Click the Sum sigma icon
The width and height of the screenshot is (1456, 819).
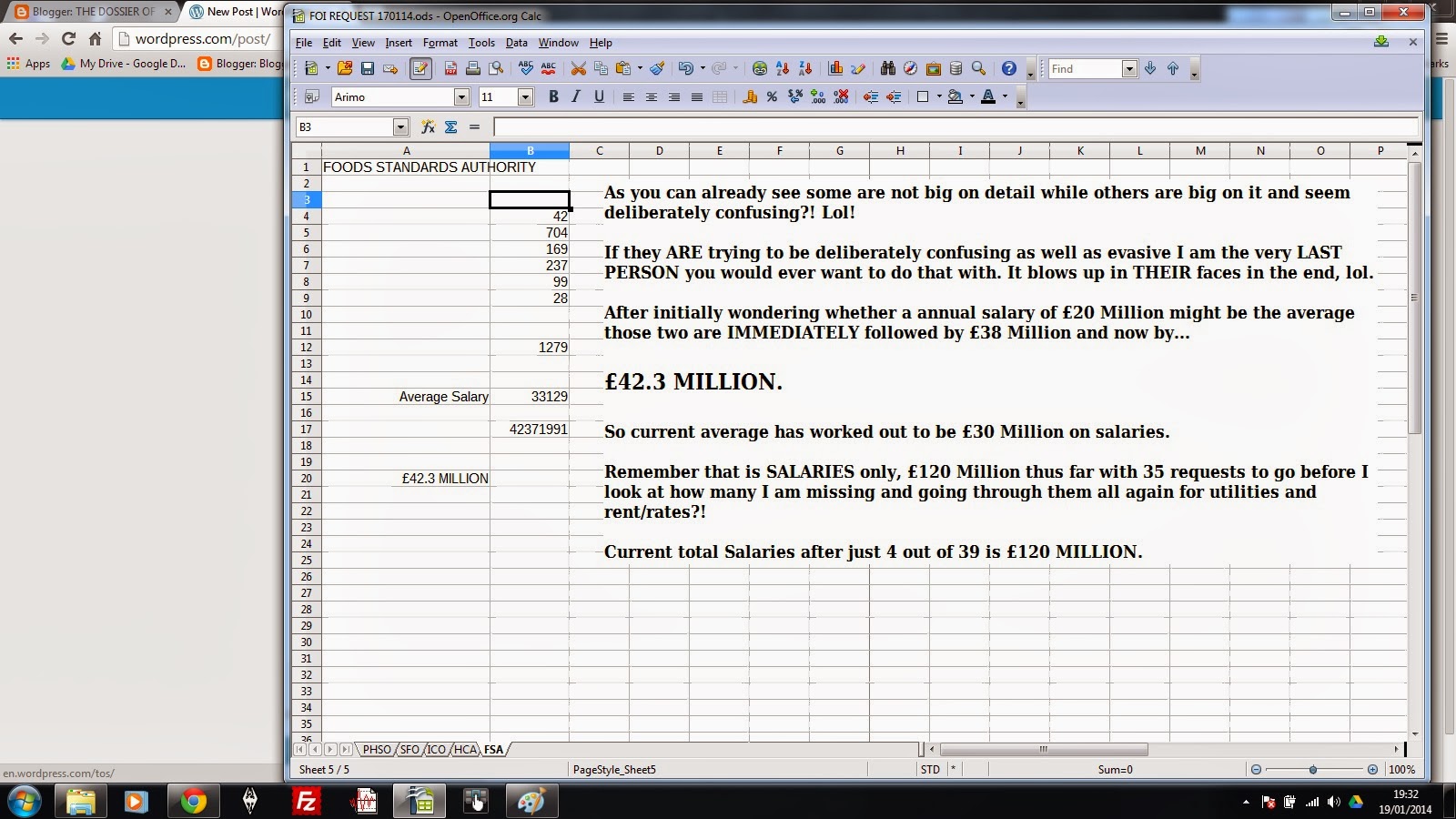coord(450,127)
